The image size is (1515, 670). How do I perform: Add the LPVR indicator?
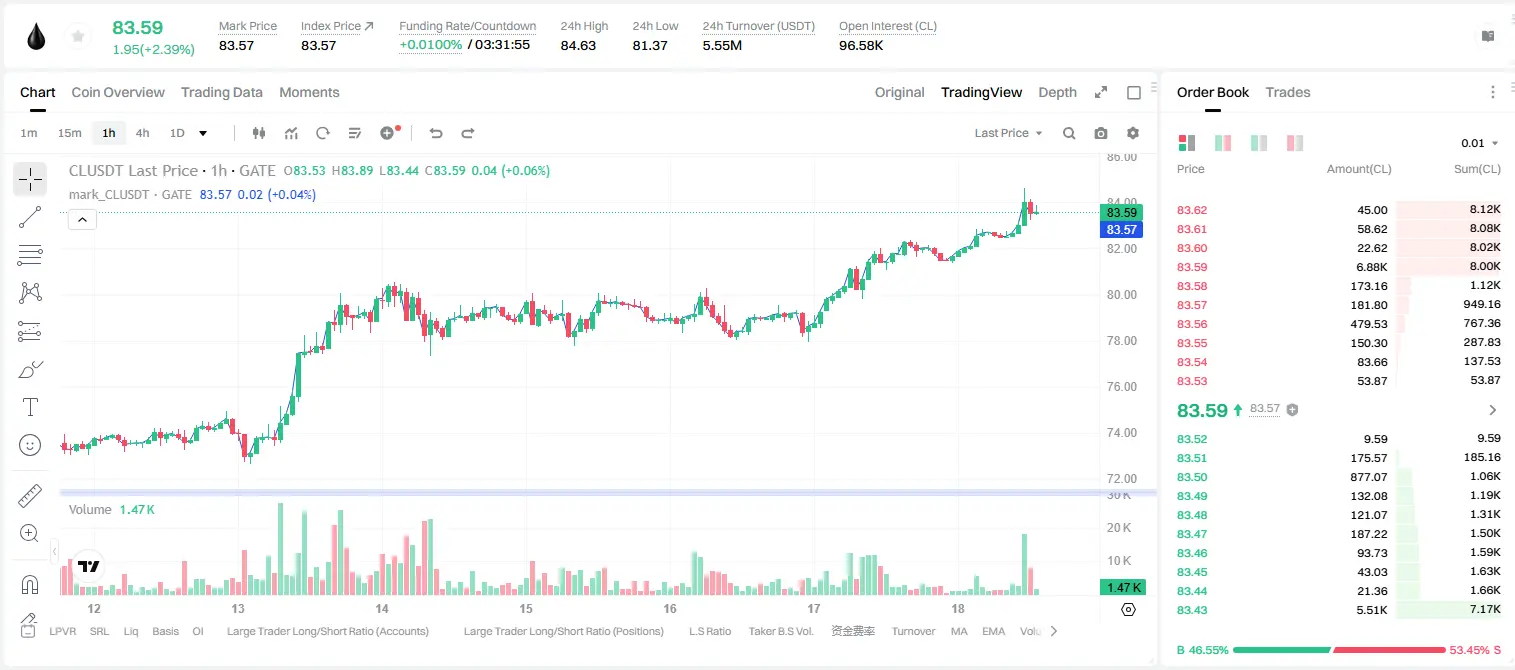[62, 631]
